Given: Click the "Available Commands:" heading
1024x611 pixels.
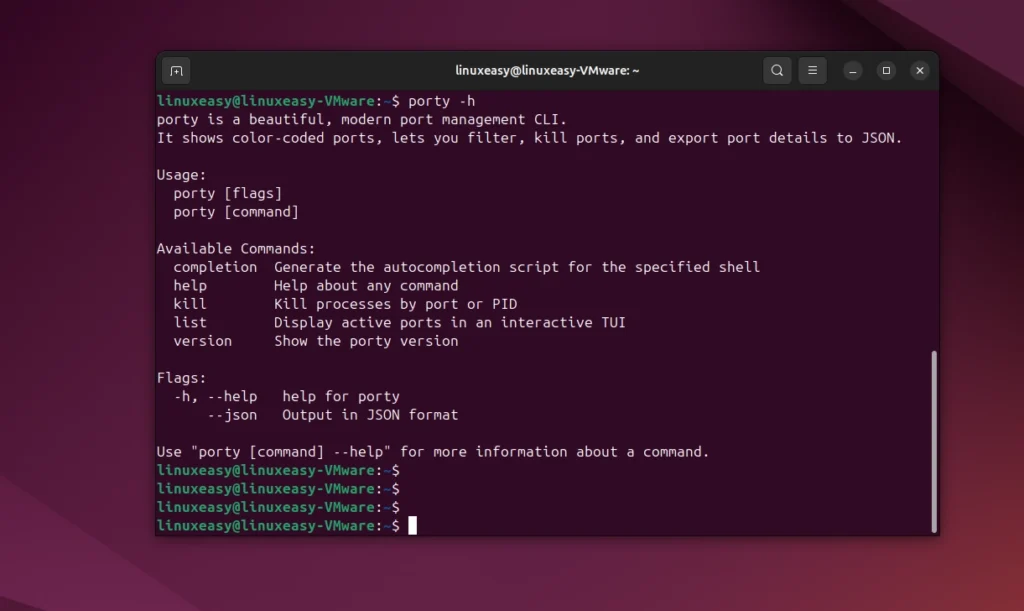Looking at the screenshot, I should tap(235, 249).
